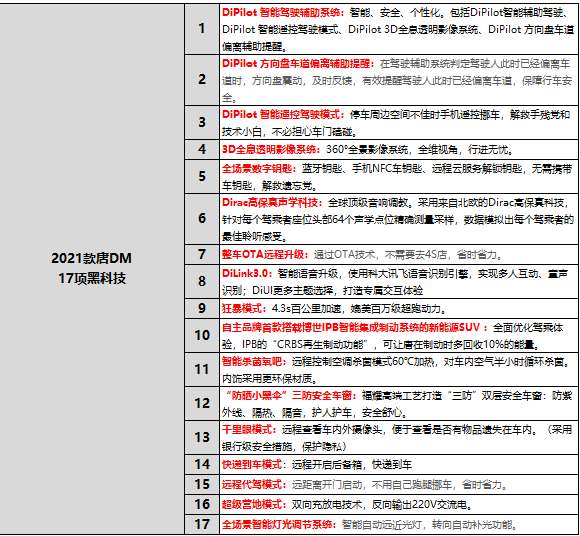Select row number 8 cell
Screen dimensions: 580x536
pos(202,281)
